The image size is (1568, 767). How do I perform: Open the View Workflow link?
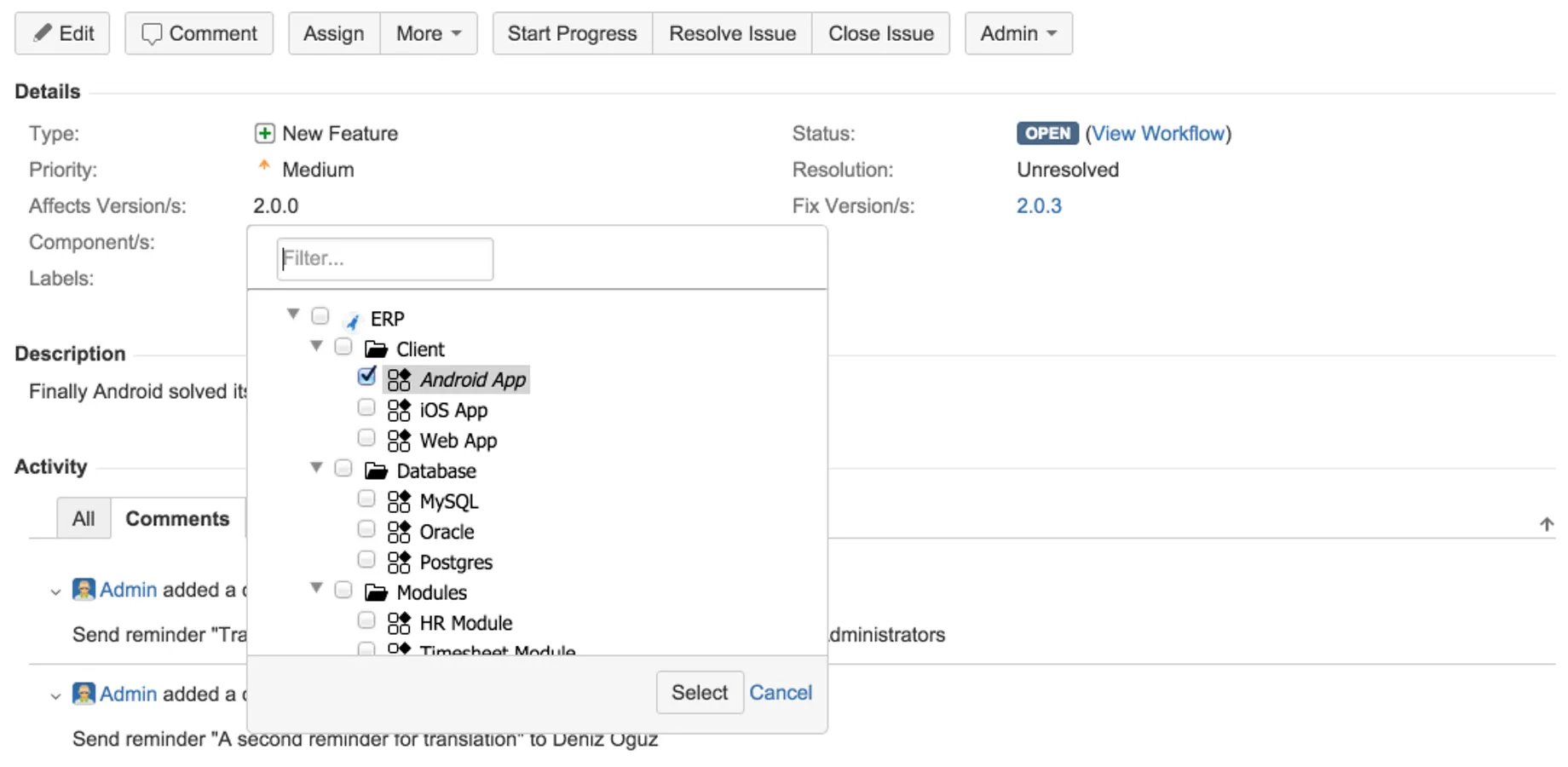(1158, 134)
